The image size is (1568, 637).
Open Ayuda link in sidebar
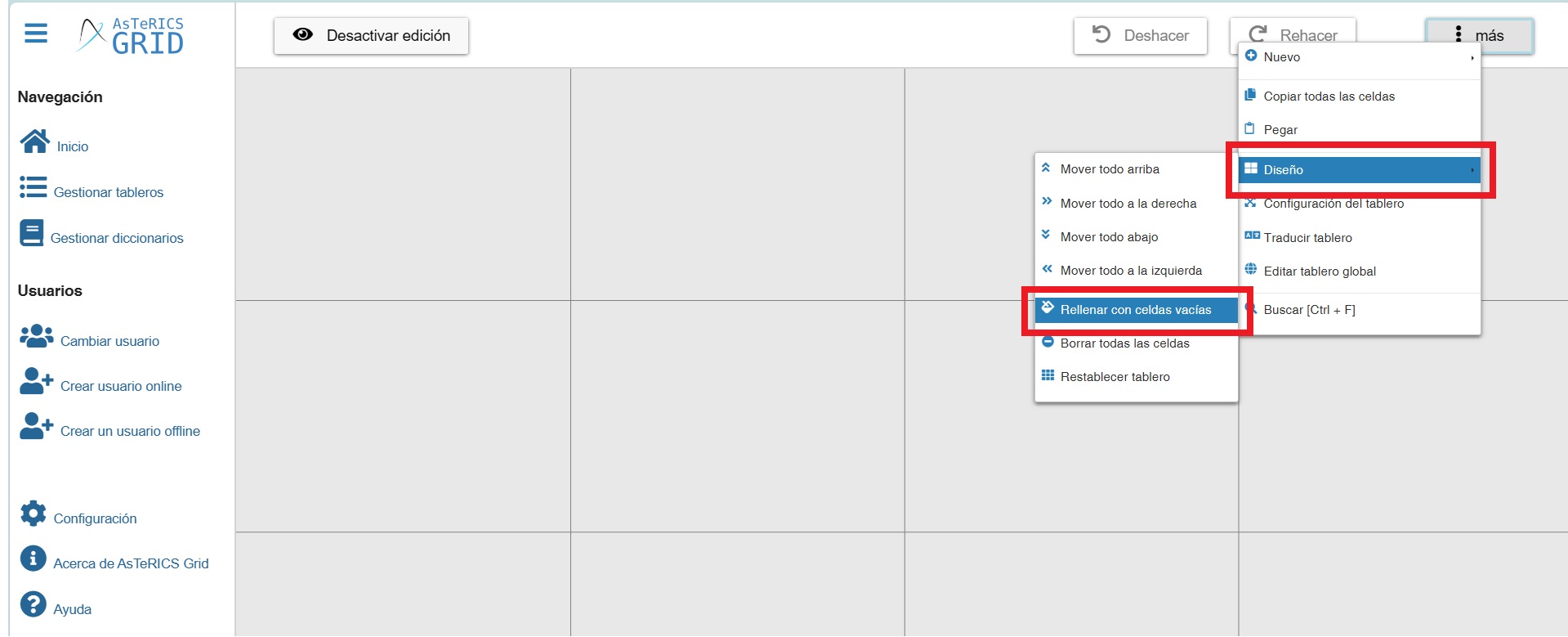point(72,609)
